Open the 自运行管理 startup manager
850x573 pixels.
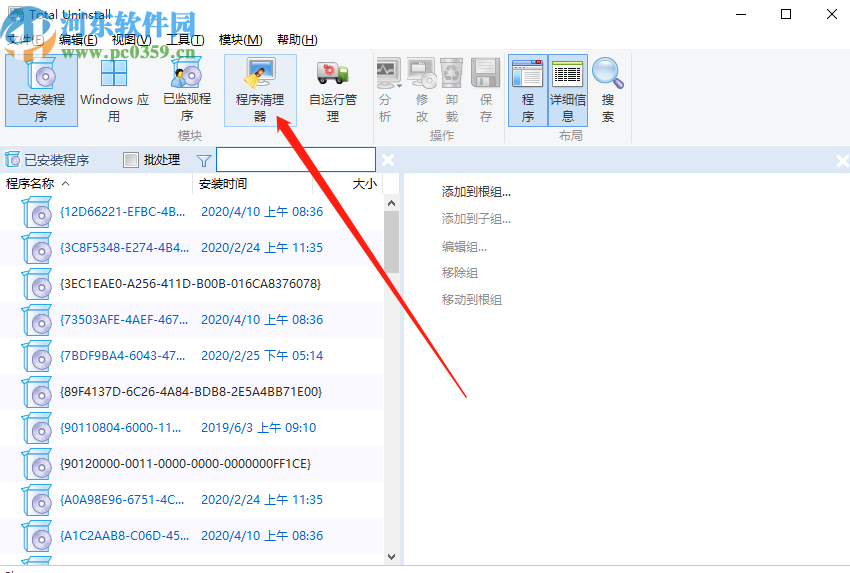click(333, 91)
